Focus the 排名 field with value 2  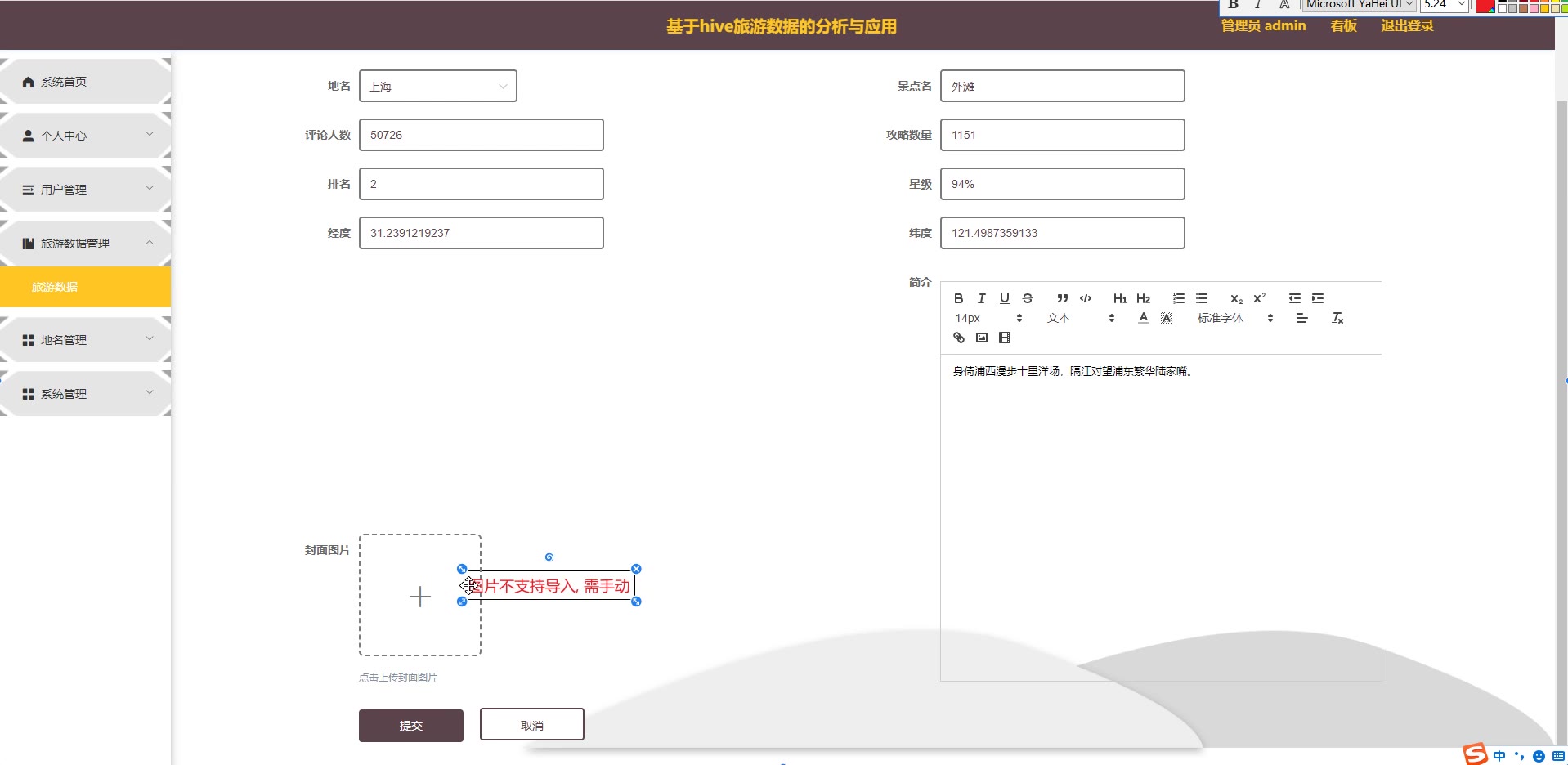[x=482, y=184]
